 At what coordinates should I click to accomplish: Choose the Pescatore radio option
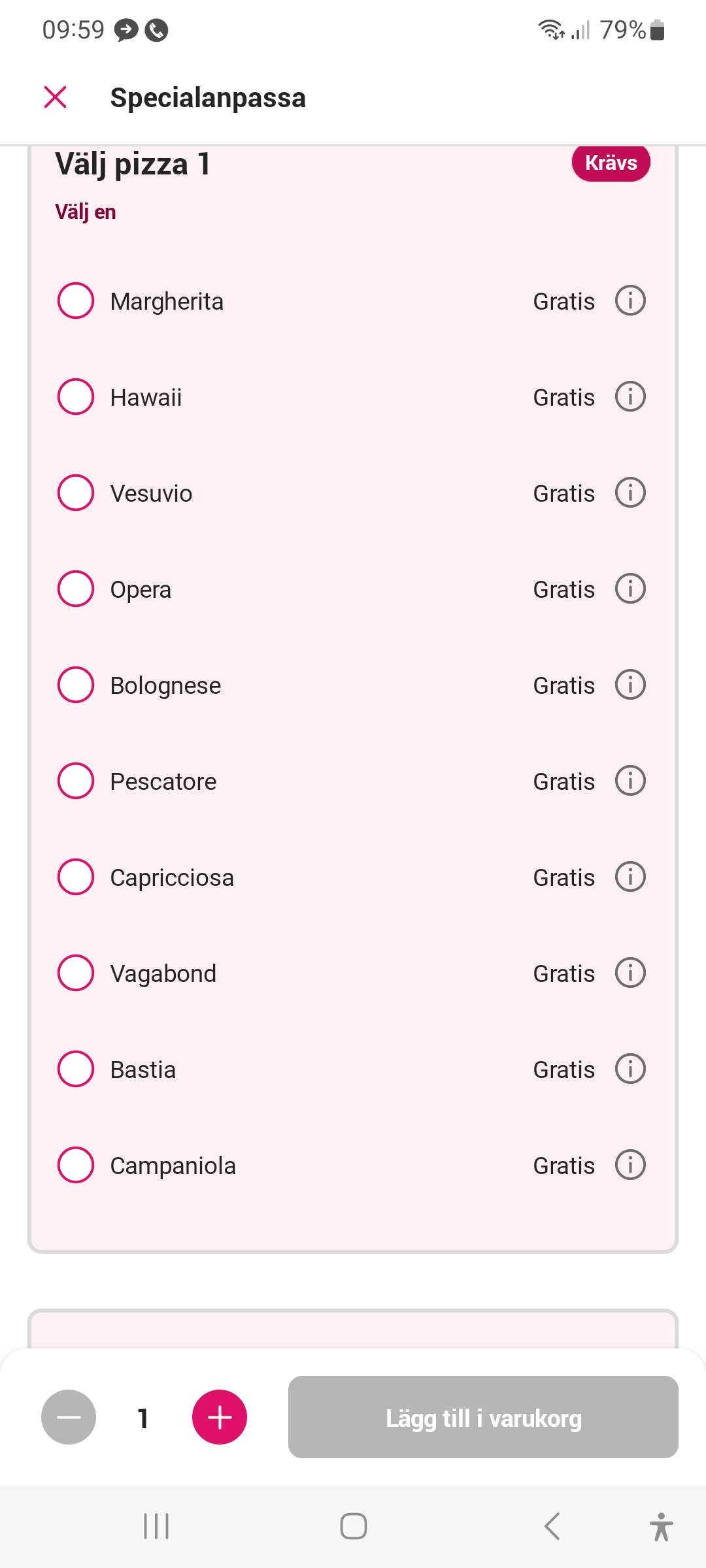click(76, 781)
